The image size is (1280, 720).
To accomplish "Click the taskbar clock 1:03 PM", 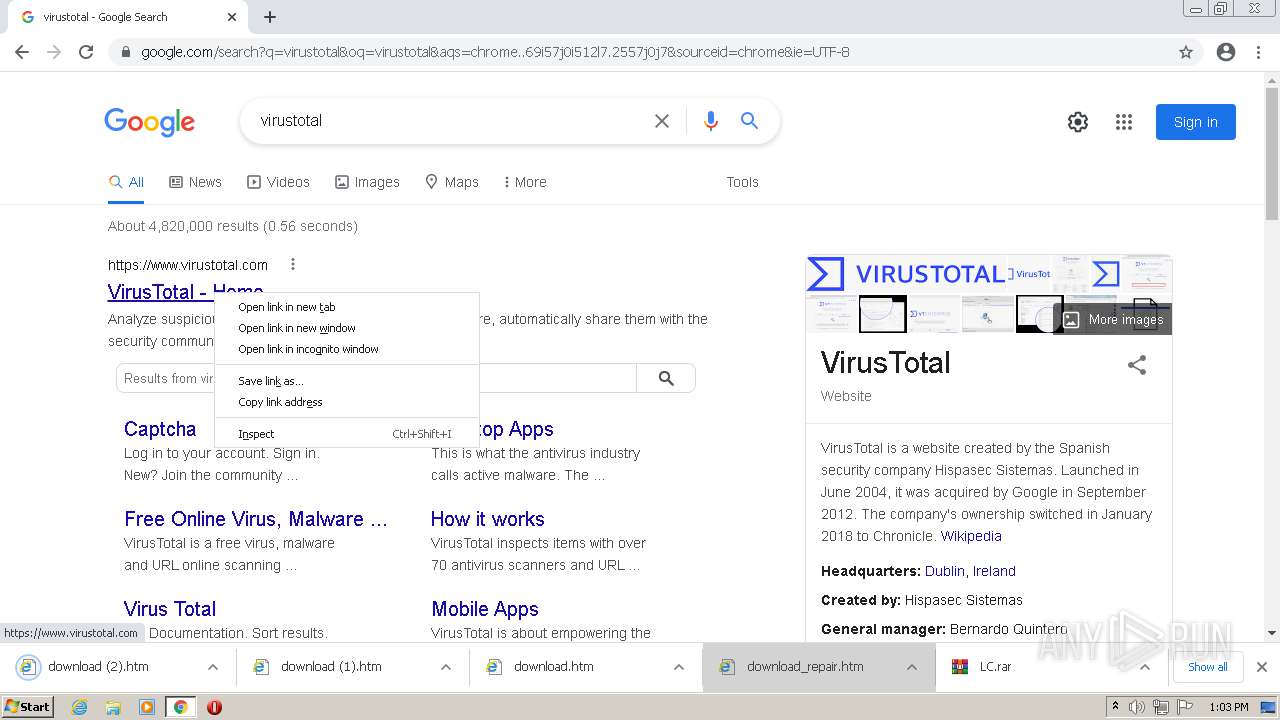I will [x=1229, y=707].
